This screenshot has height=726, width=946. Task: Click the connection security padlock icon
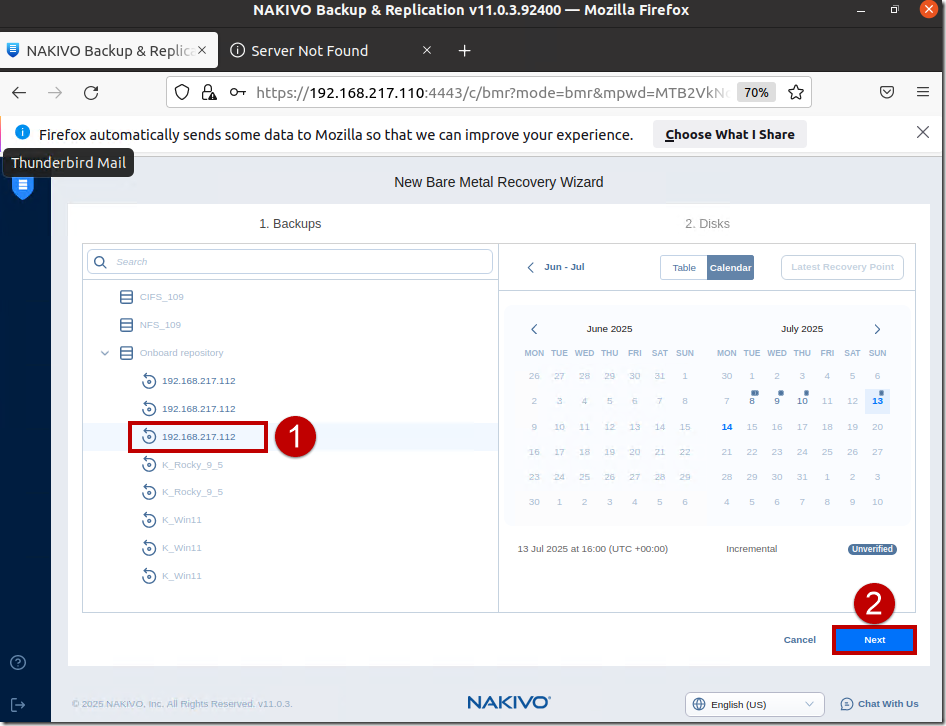click(x=209, y=92)
